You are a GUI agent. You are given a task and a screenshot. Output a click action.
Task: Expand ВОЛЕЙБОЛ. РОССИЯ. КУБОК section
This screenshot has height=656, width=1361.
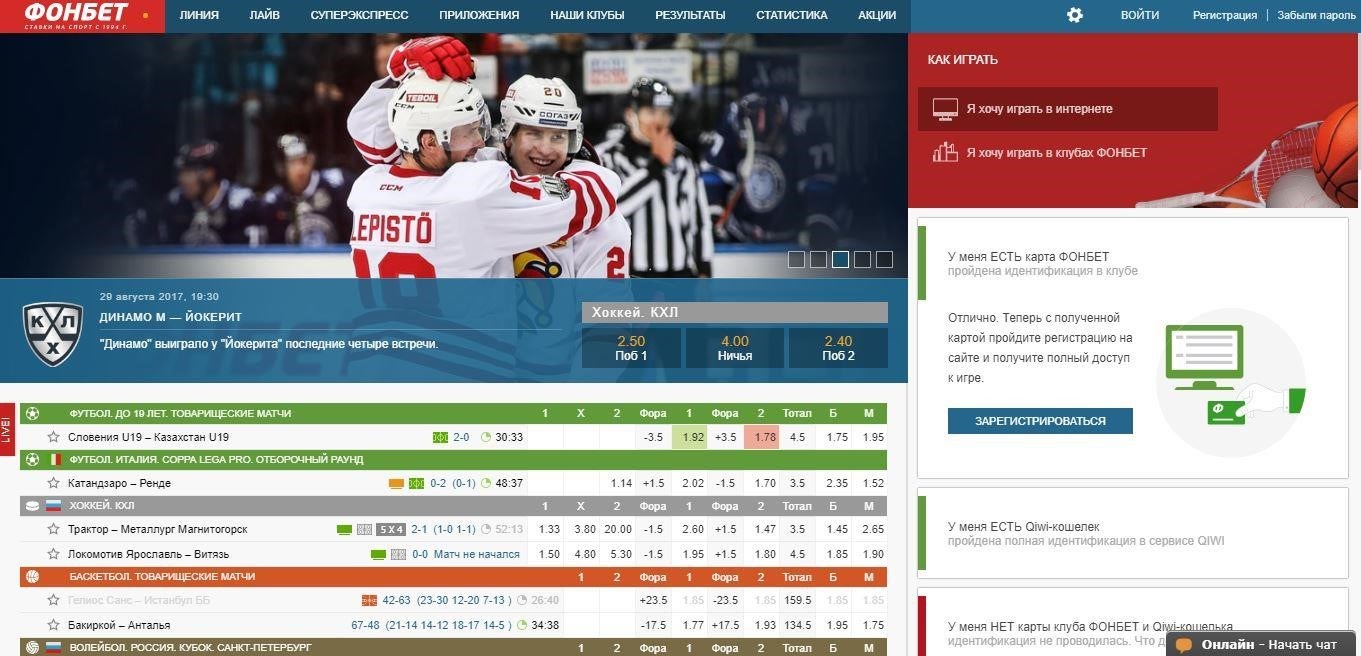tap(453, 647)
